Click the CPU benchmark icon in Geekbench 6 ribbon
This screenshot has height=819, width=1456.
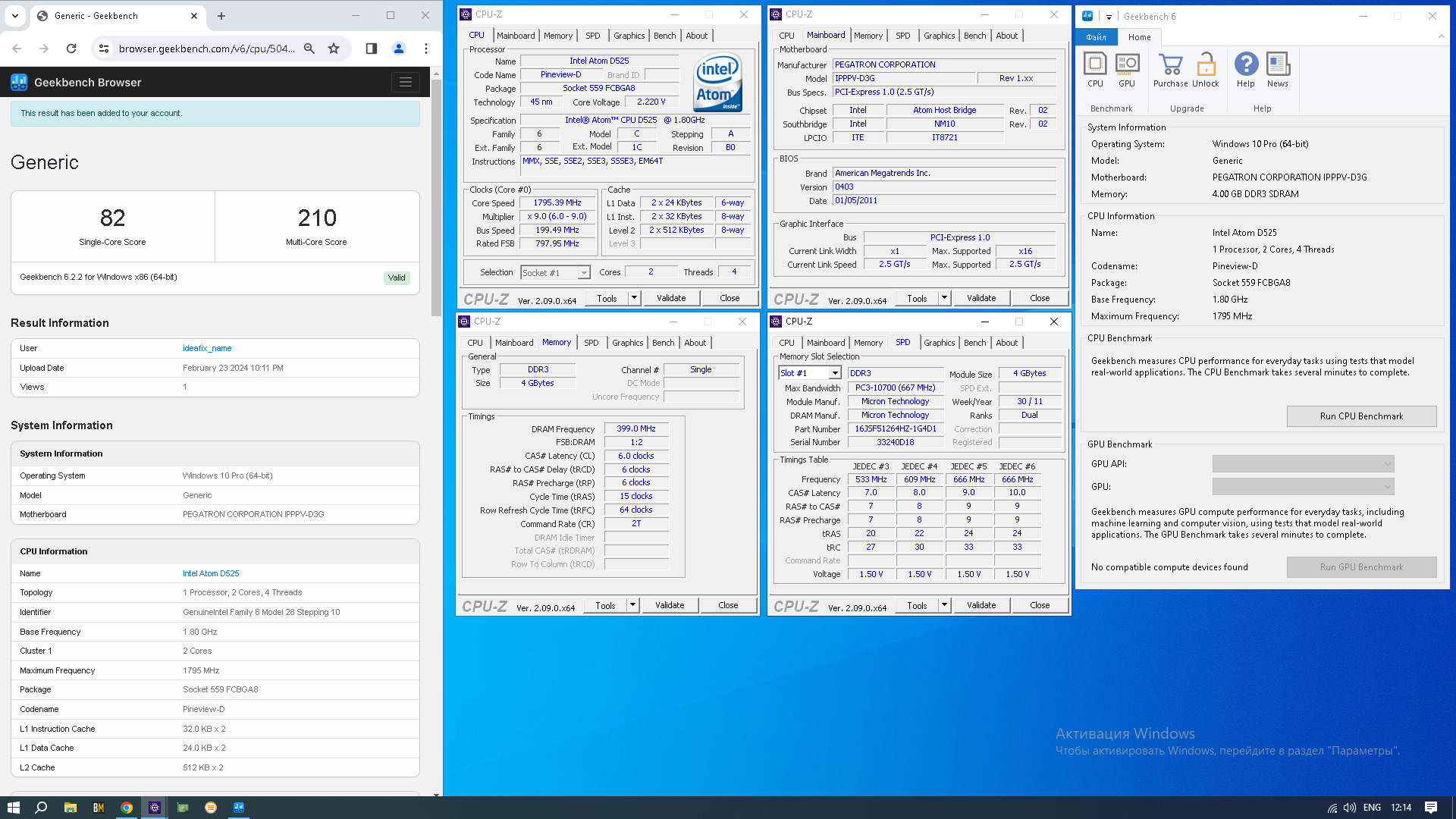1095,70
